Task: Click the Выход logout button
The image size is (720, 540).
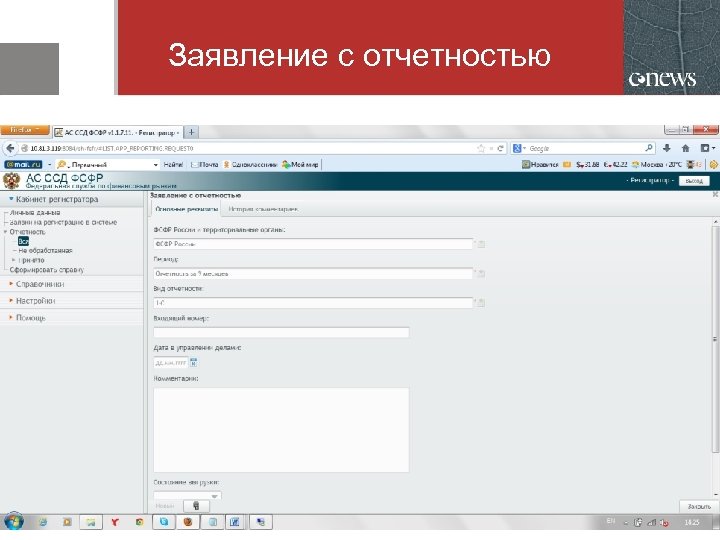Action: [x=694, y=181]
